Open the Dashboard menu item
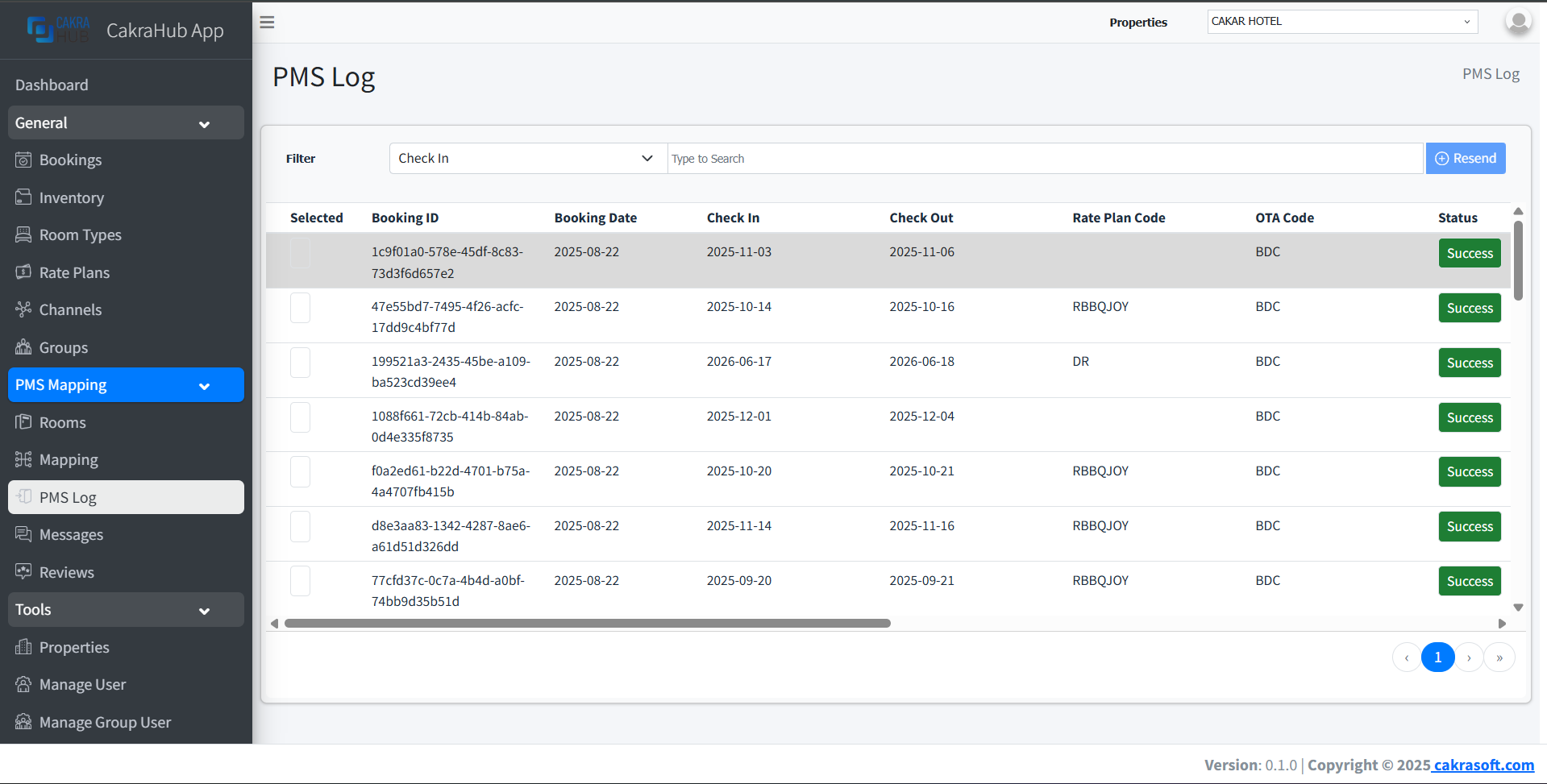This screenshot has width=1547, height=784. click(52, 85)
